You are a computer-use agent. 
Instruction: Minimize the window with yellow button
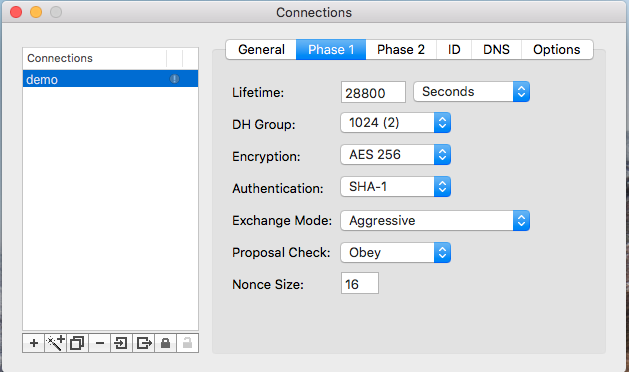coord(36,12)
